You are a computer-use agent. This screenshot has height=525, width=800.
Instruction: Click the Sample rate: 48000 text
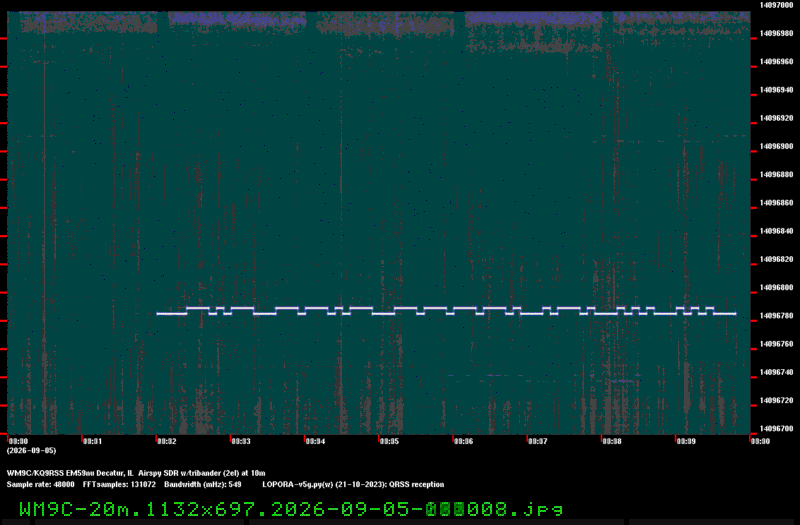pyautogui.click(x=40, y=485)
